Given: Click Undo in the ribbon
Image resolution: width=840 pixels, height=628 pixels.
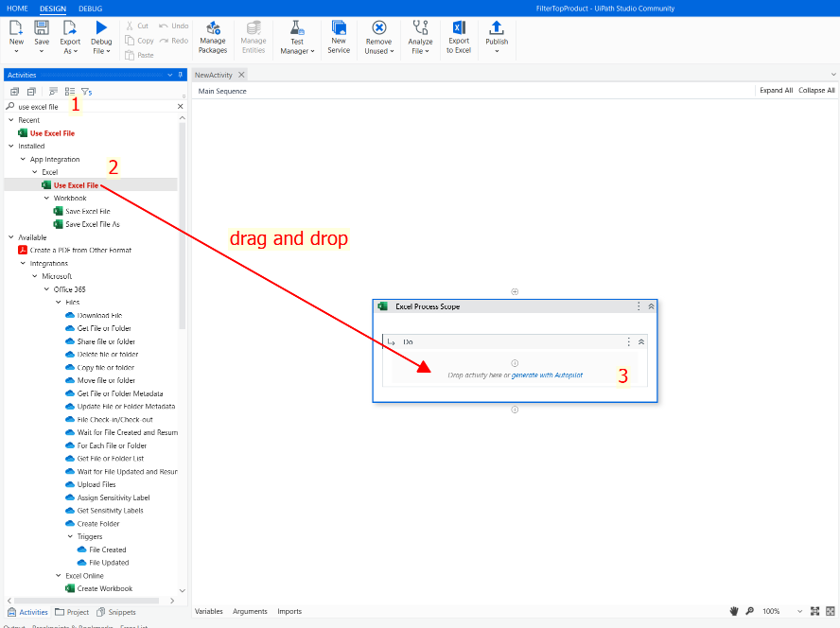Looking at the screenshot, I should (174, 26).
